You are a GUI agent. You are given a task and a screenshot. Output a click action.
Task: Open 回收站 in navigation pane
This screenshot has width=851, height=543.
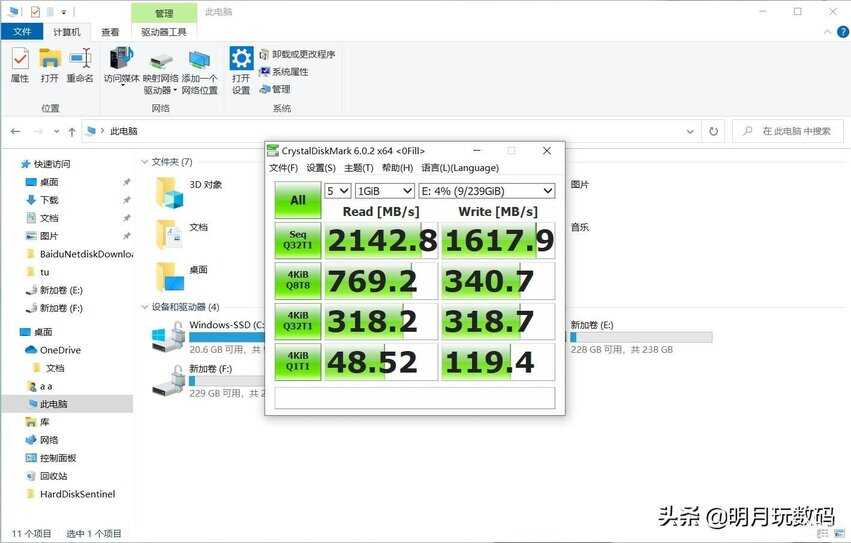point(47,476)
